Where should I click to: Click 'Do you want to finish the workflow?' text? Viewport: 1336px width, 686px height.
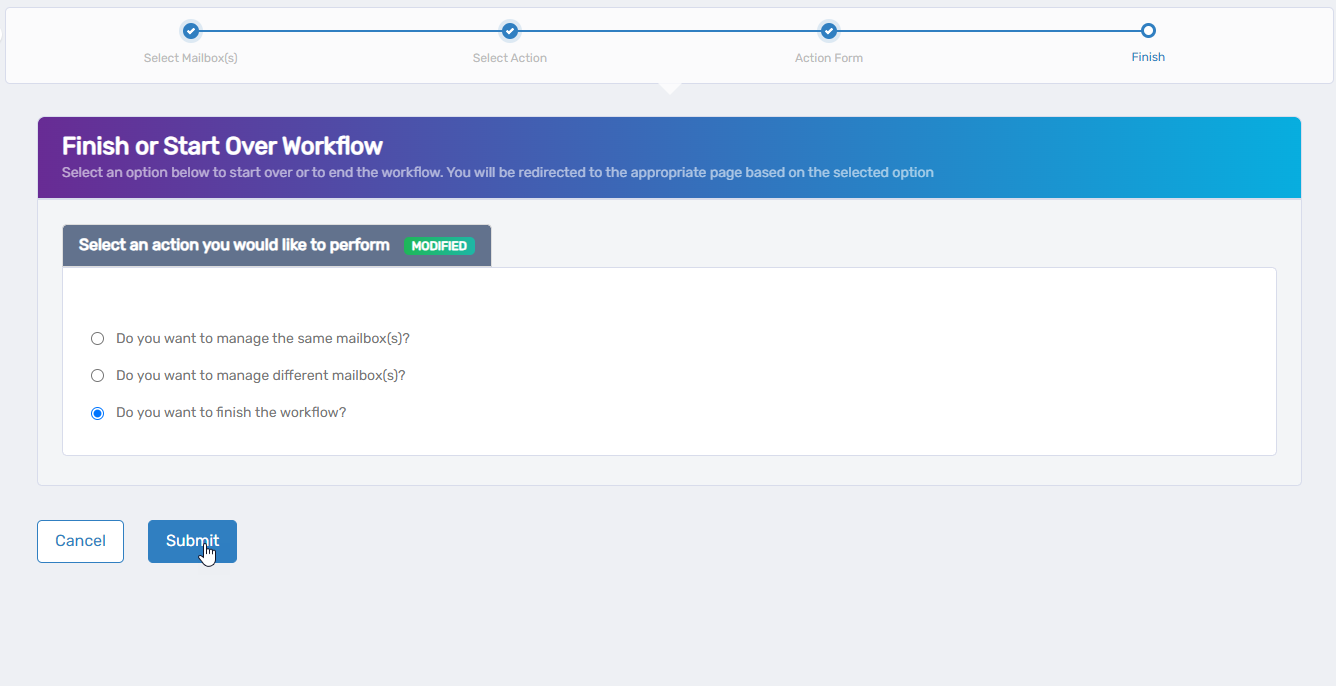click(x=231, y=412)
